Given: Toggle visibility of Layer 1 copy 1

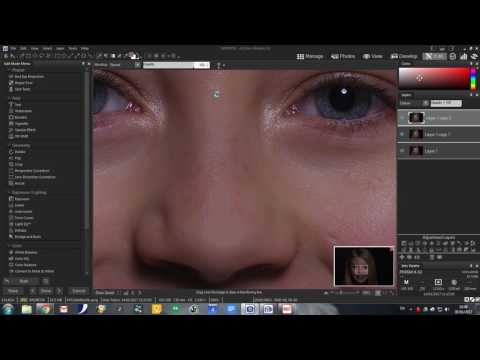Looking at the screenshot, I should click(402, 134).
